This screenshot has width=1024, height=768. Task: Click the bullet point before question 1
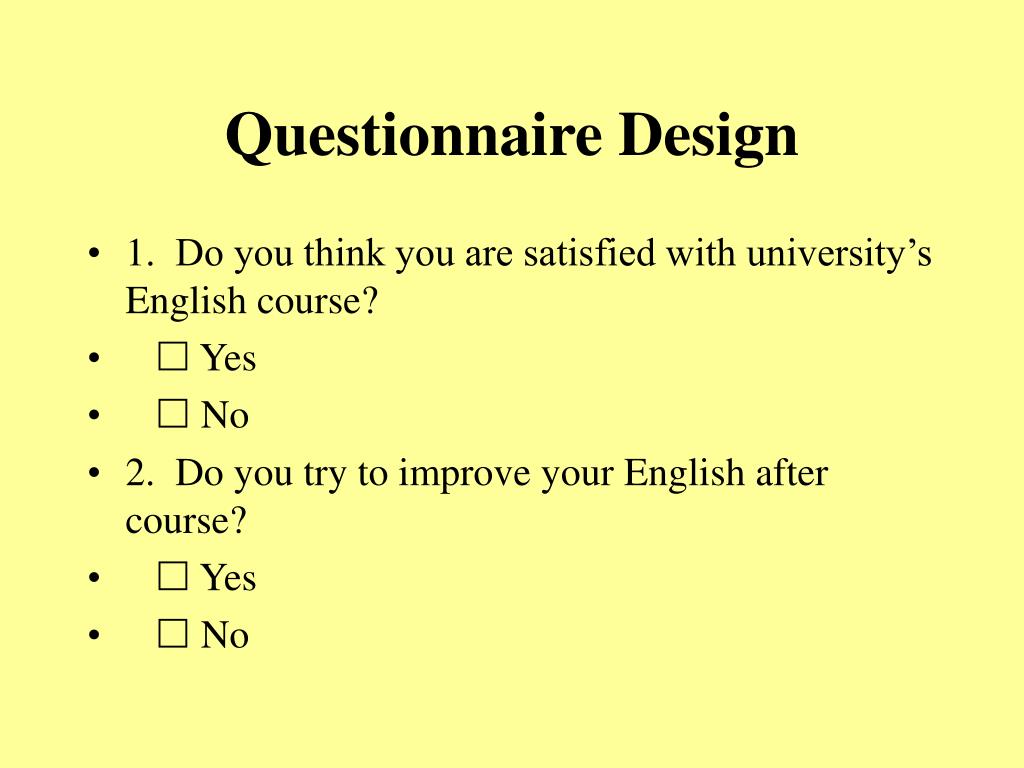95,253
